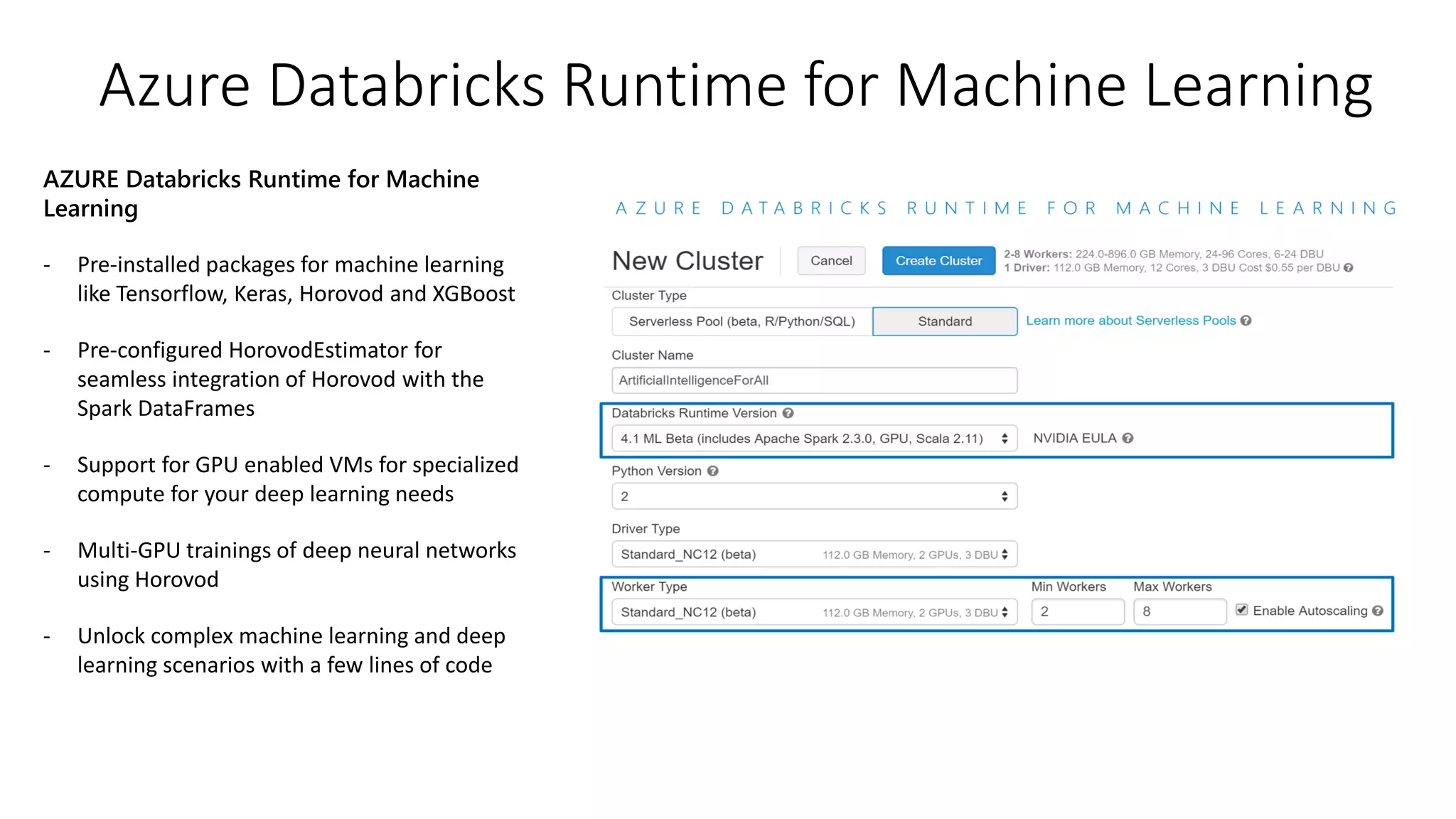Open the Python Version dropdown
Viewport: 1456px width, 819px height.
814,496
